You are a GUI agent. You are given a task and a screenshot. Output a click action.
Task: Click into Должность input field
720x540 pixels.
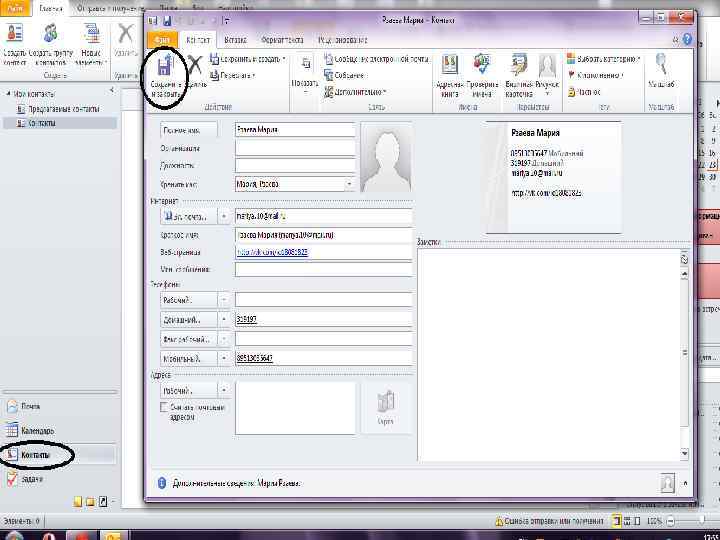(295, 165)
